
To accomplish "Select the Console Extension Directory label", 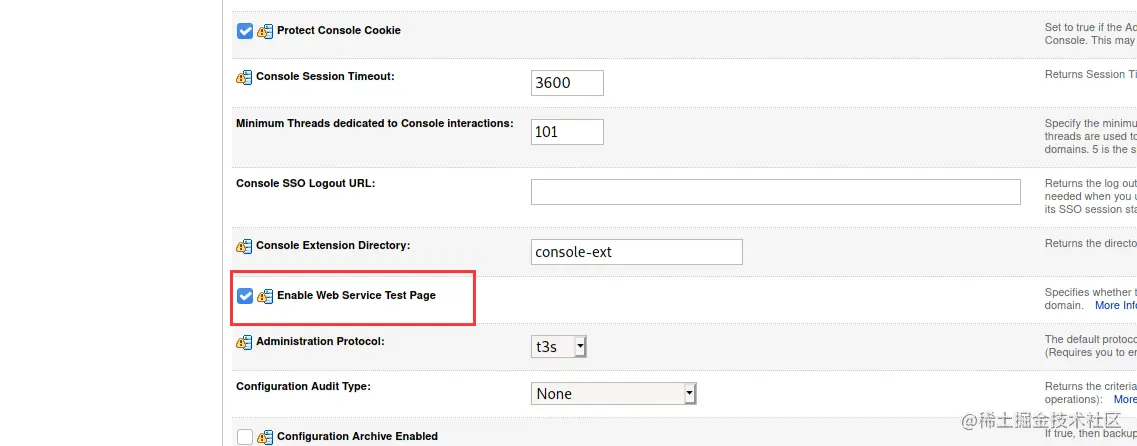I will coord(333,245).
